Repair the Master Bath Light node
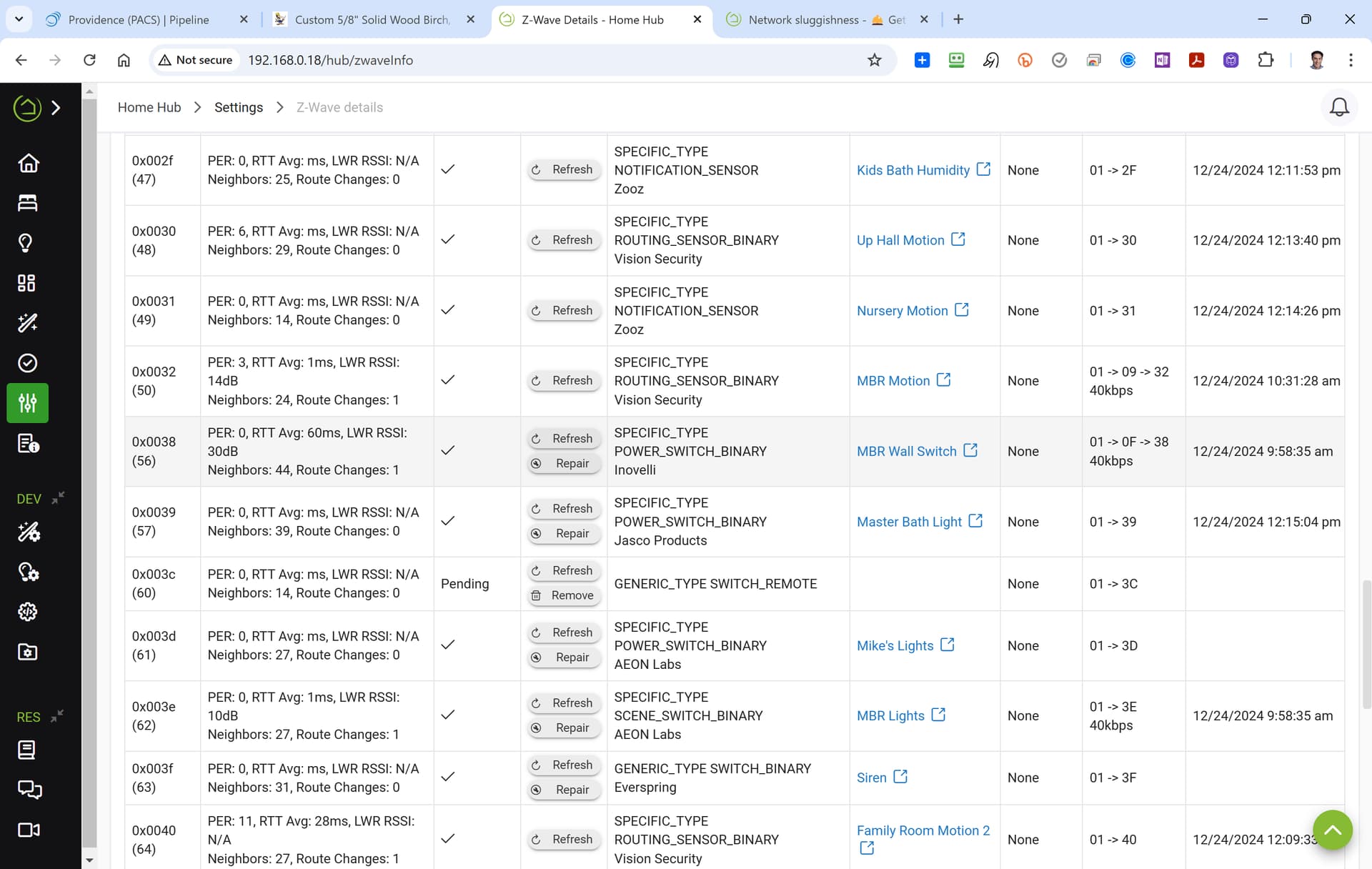 564,533
